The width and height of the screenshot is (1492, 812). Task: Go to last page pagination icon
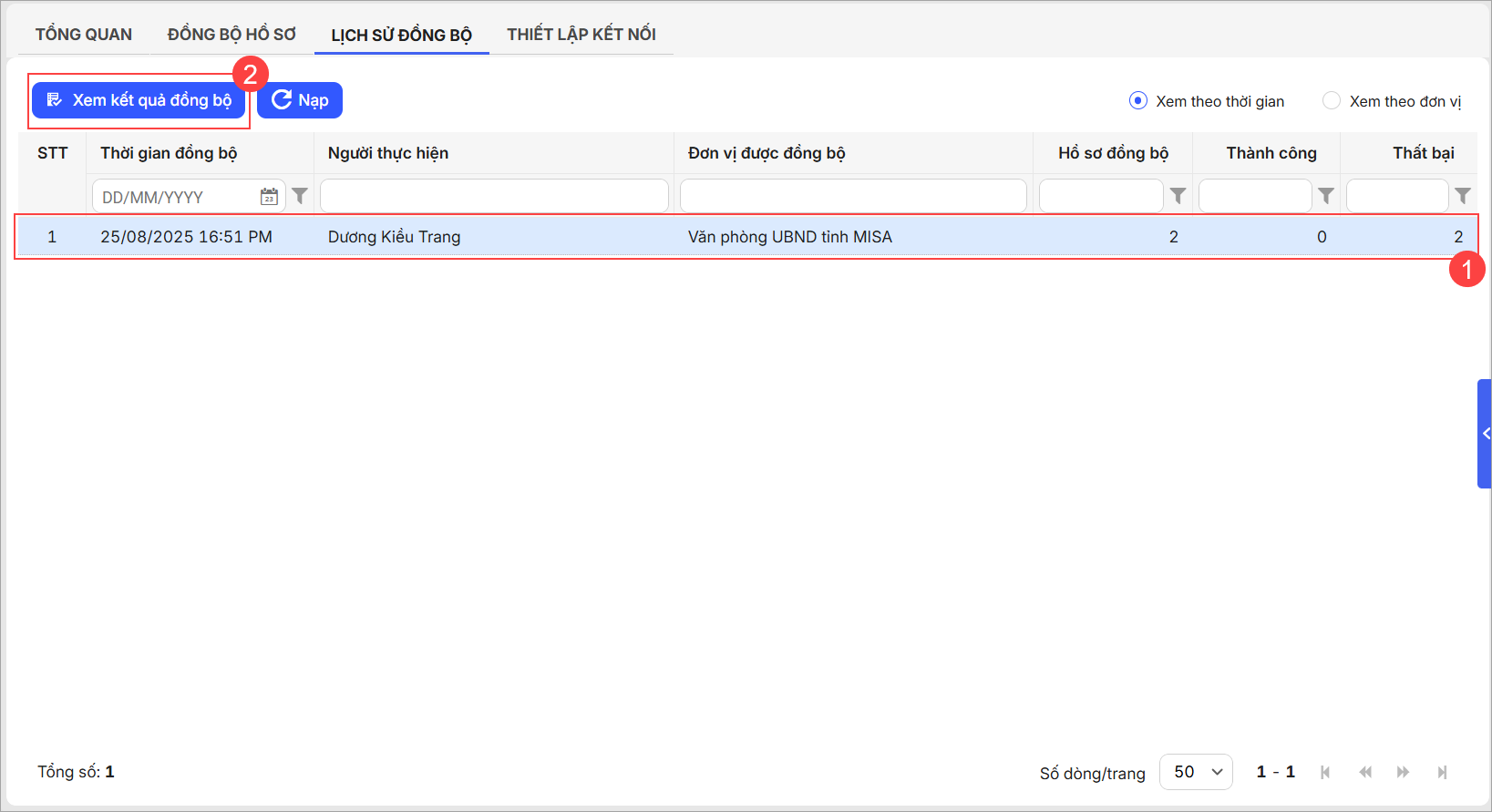point(1442,772)
